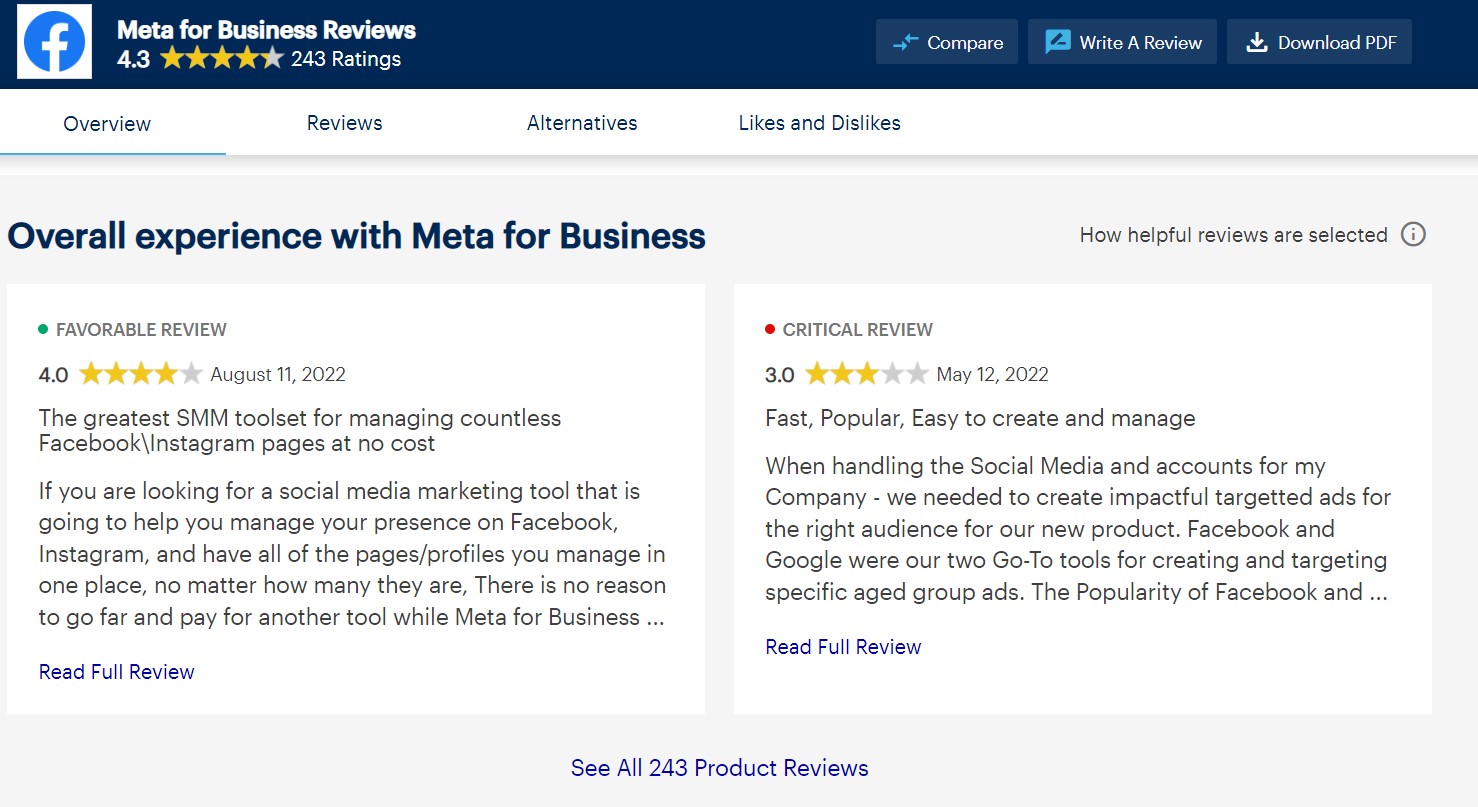This screenshot has width=1478, height=807.
Task: Click See All 243 Product Reviews
Action: [x=719, y=768]
